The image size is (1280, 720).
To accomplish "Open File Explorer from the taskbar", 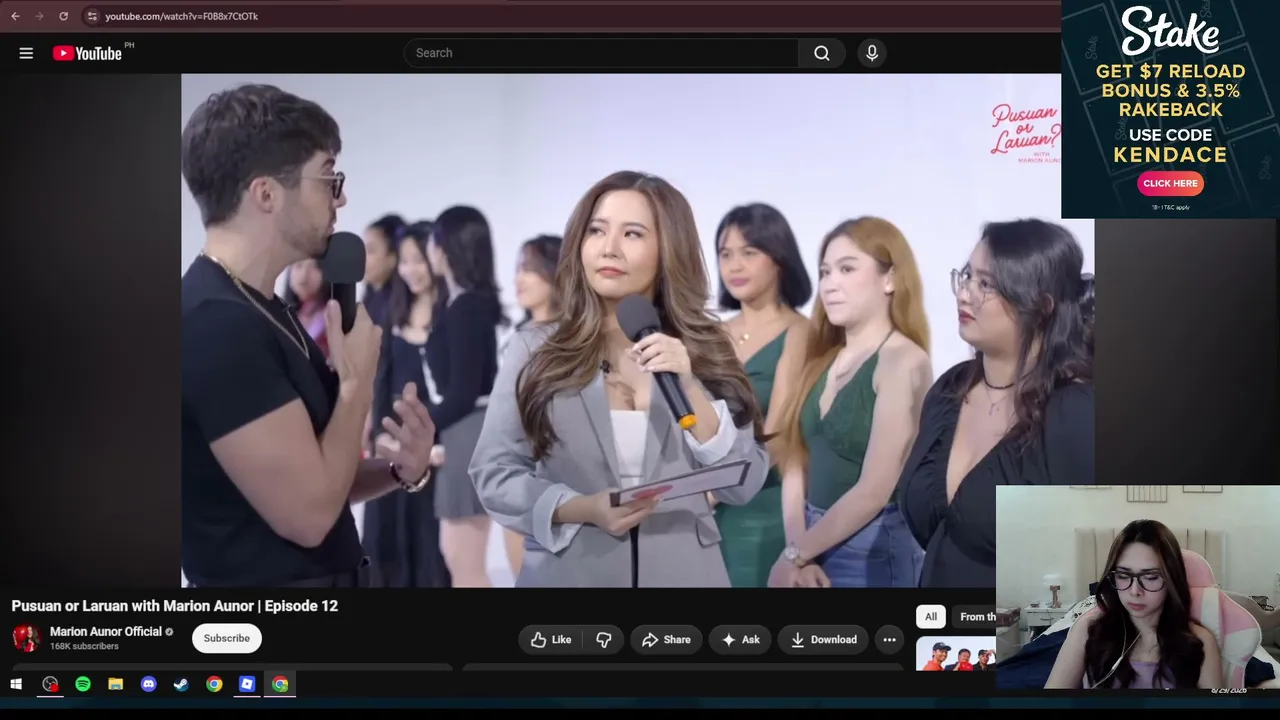I will pos(116,684).
